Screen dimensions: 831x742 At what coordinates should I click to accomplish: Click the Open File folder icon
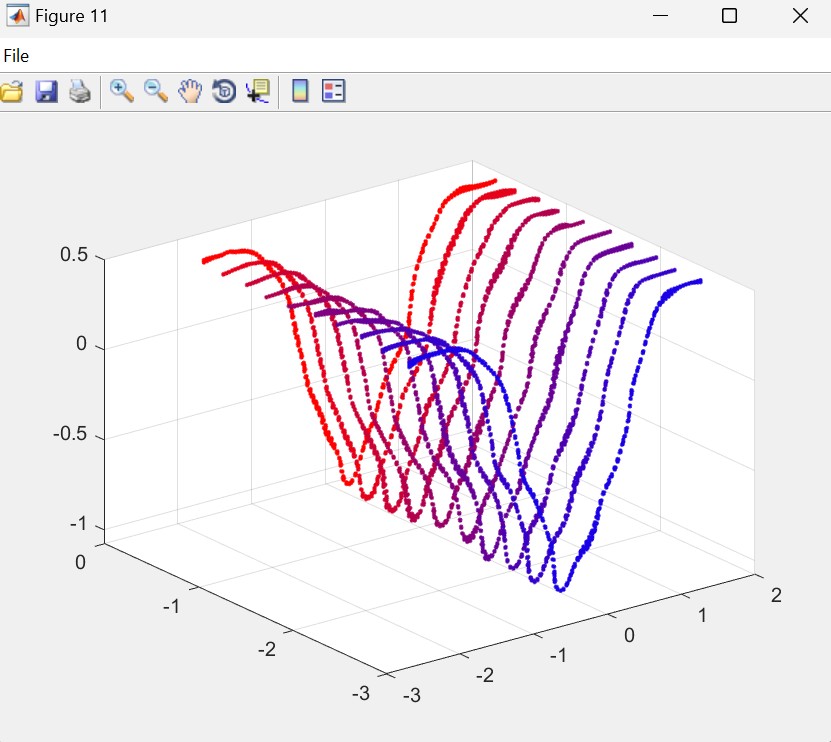click(x=11, y=92)
